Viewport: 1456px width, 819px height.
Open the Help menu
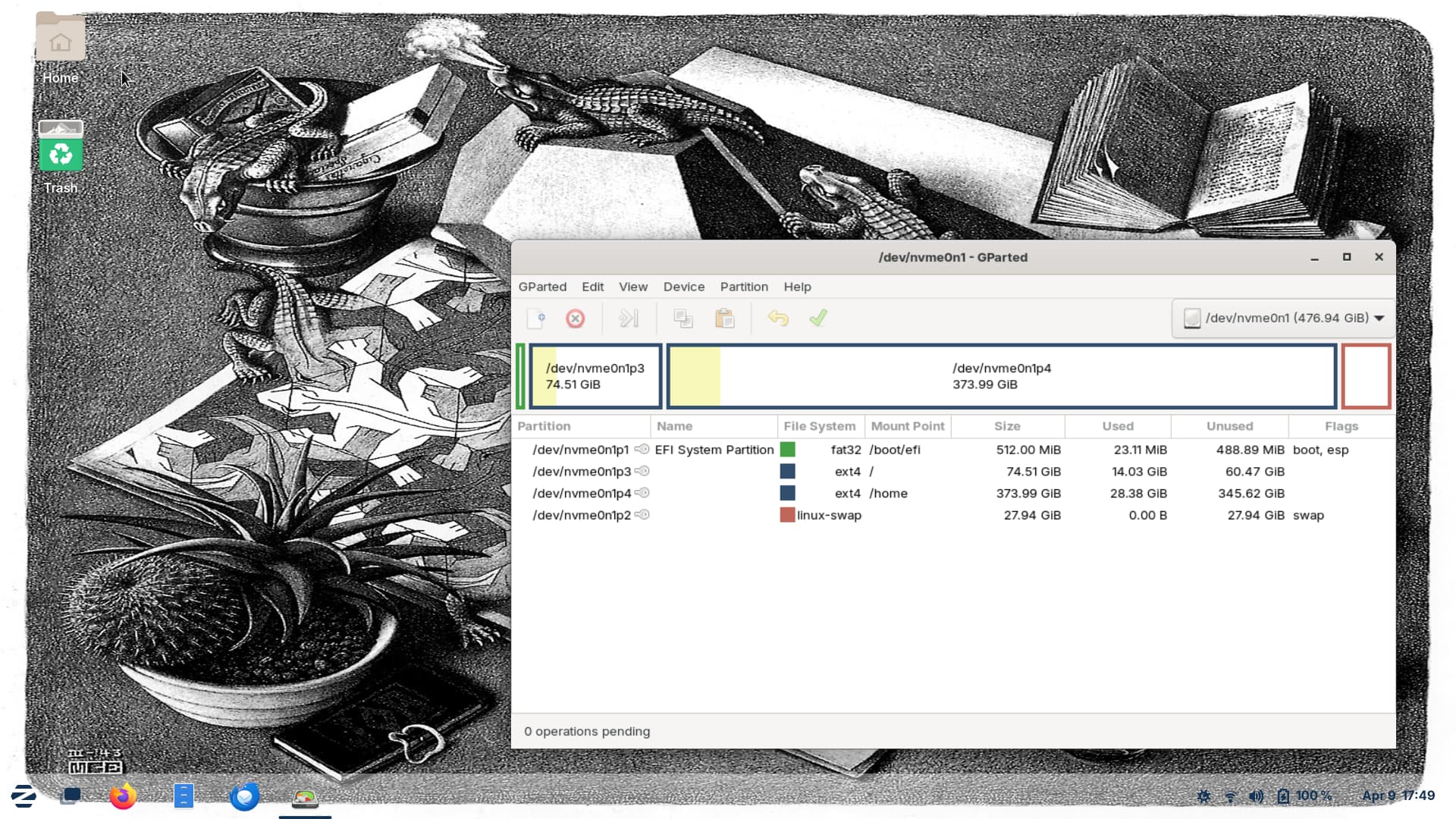797,287
